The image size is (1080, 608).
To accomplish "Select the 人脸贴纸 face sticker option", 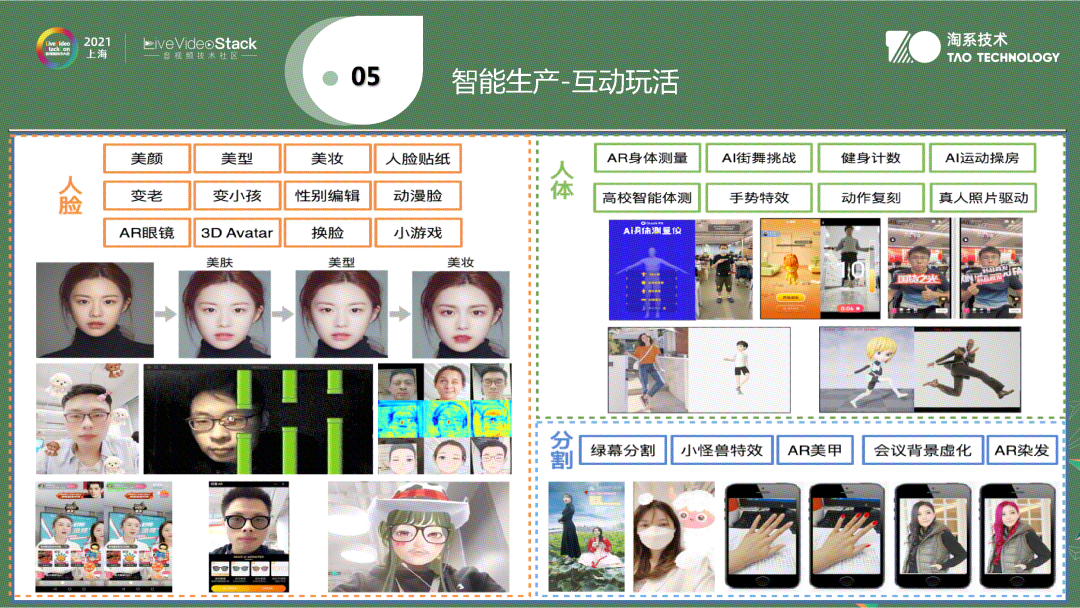I will 419,158.
